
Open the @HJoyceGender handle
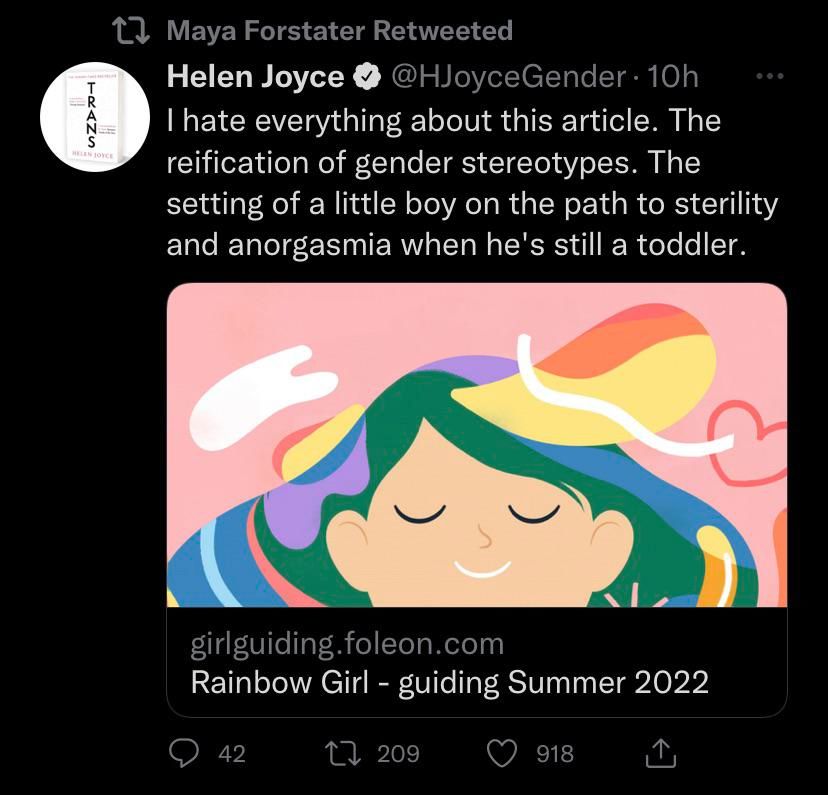click(508, 77)
